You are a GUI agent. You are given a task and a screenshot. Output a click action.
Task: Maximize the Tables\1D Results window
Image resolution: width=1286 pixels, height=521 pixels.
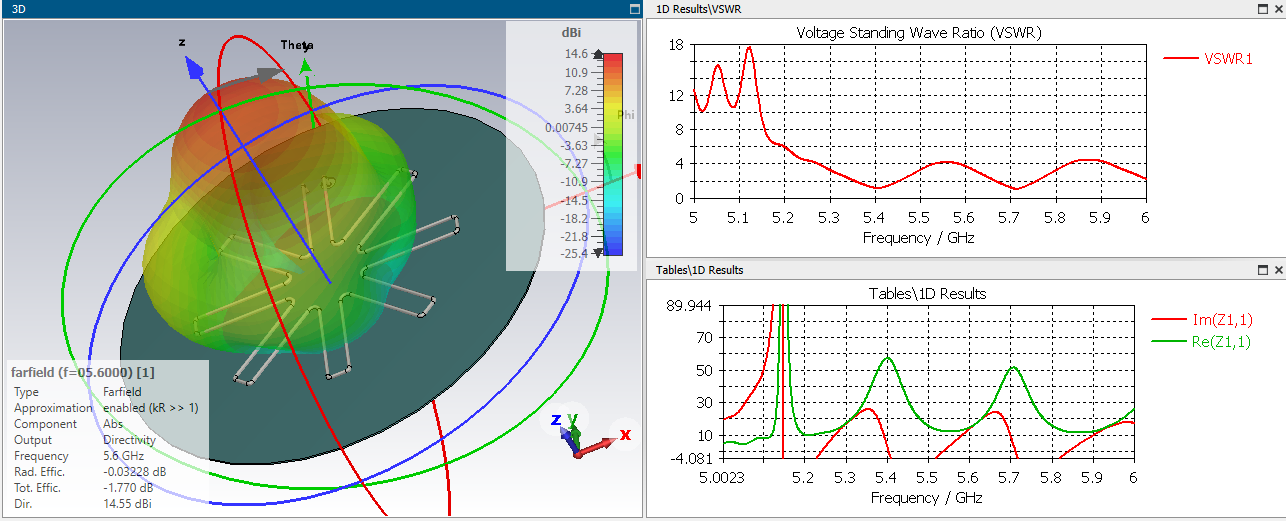(x=1262, y=270)
